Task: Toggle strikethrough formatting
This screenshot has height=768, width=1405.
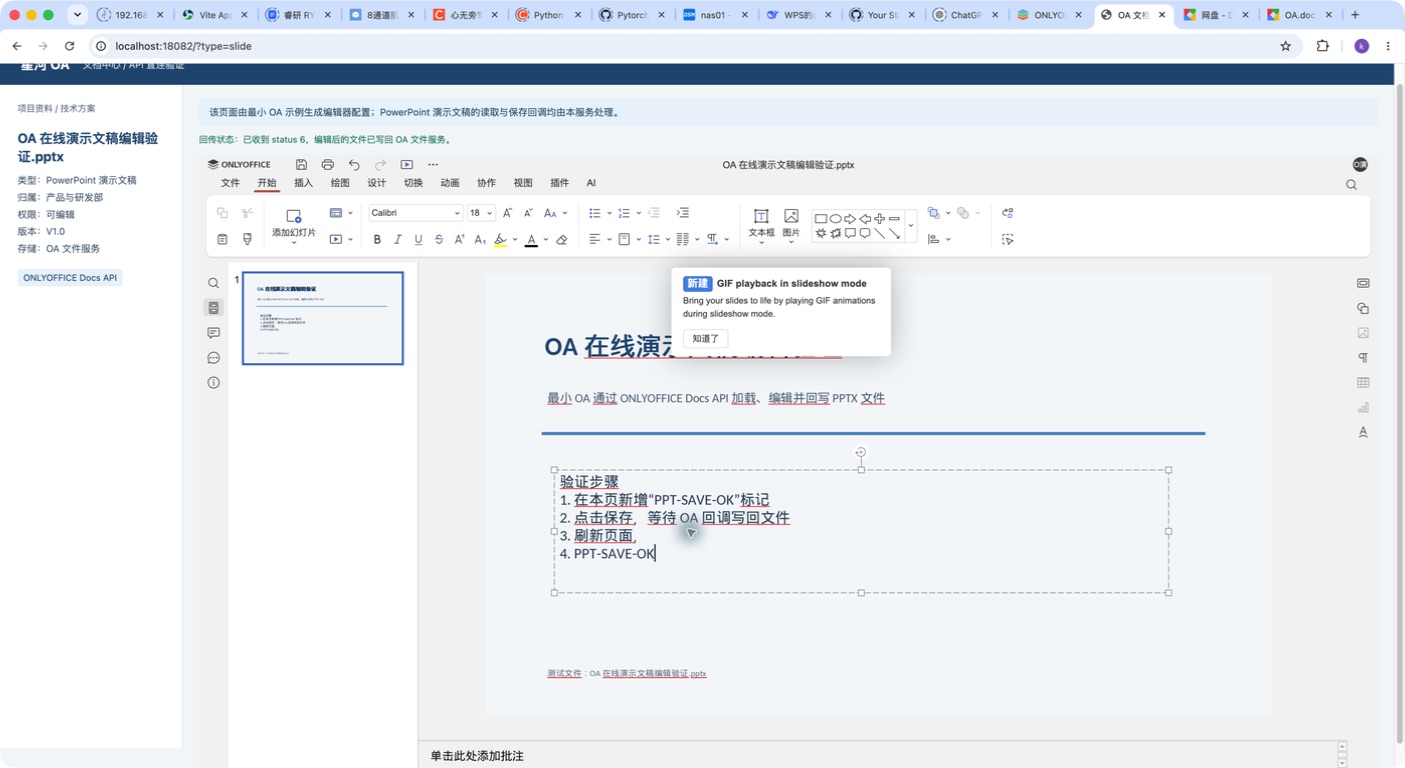Action: click(x=439, y=240)
